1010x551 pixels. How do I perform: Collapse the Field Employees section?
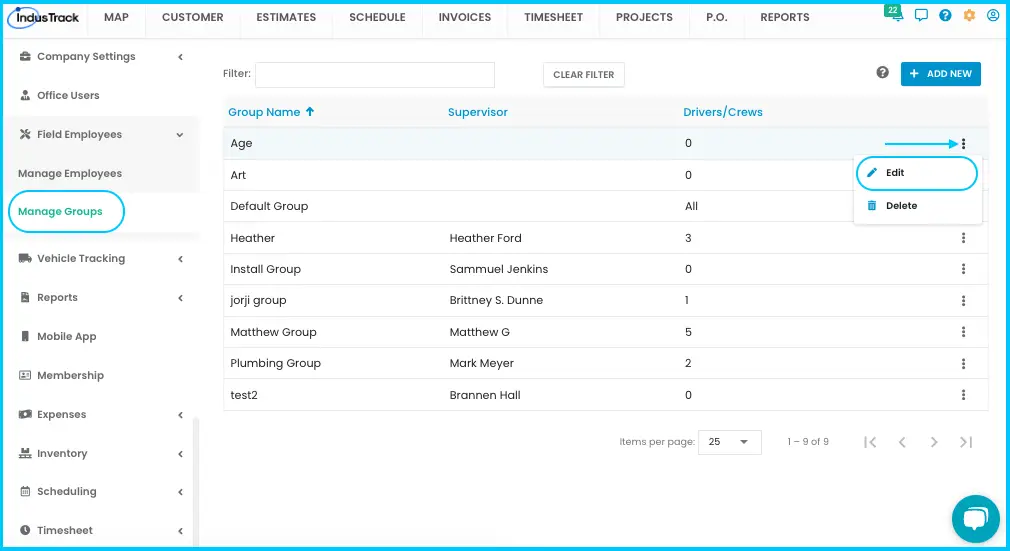pyautogui.click(x=180, y=135)
